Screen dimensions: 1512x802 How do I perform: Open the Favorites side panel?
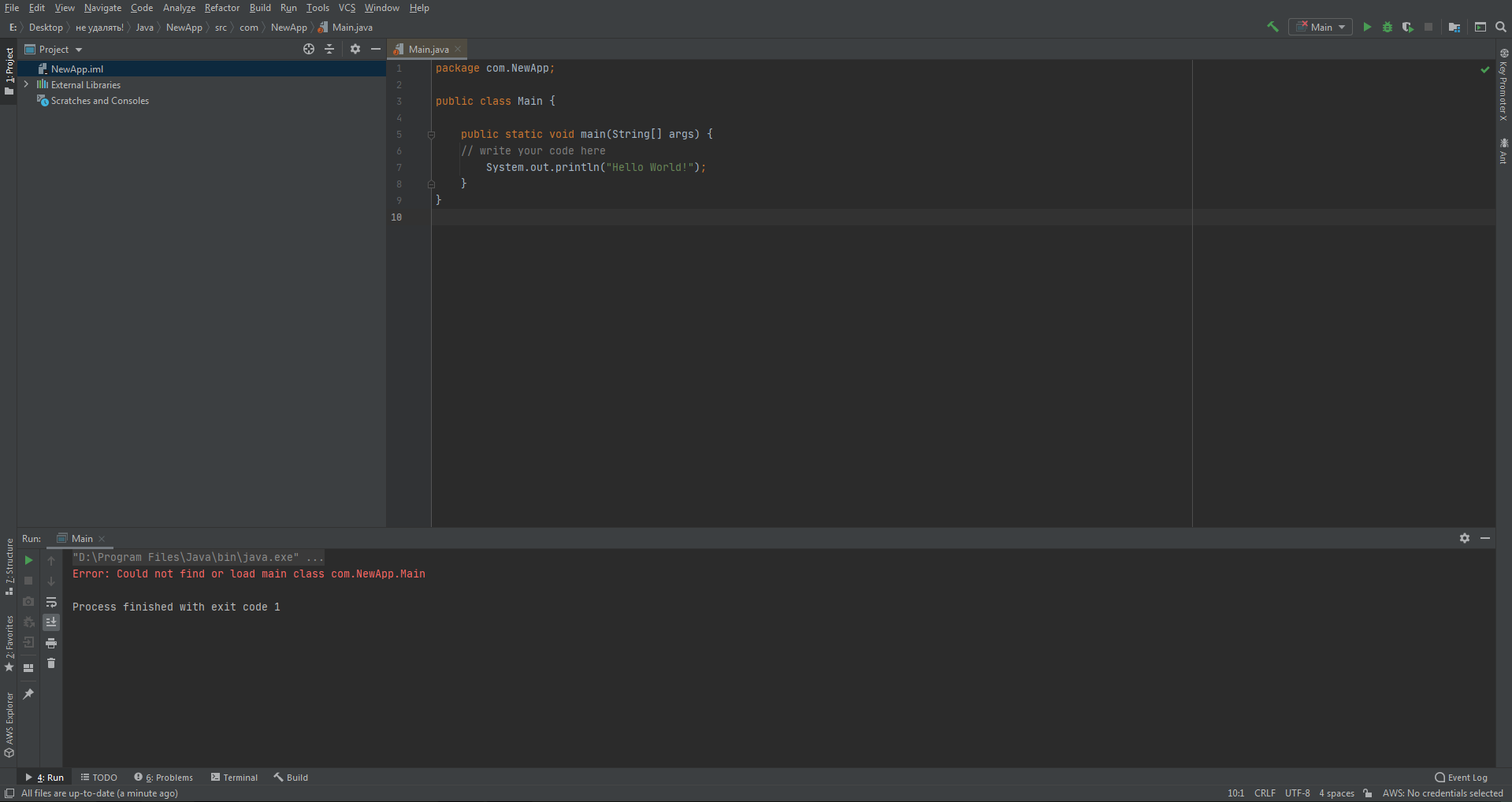tap(9, 644)
